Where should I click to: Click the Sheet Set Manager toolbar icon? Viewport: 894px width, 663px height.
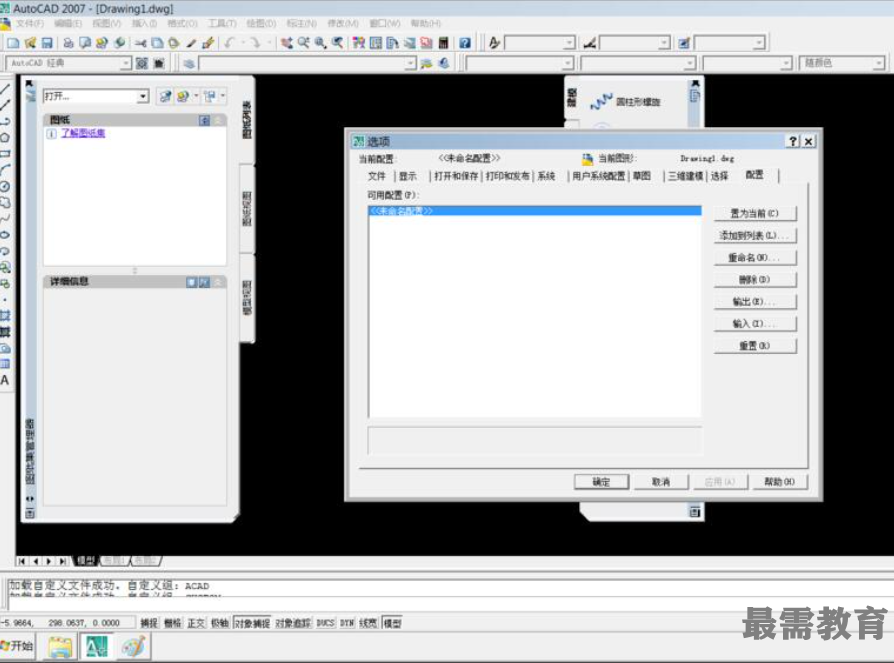click(x=409, y=43)
